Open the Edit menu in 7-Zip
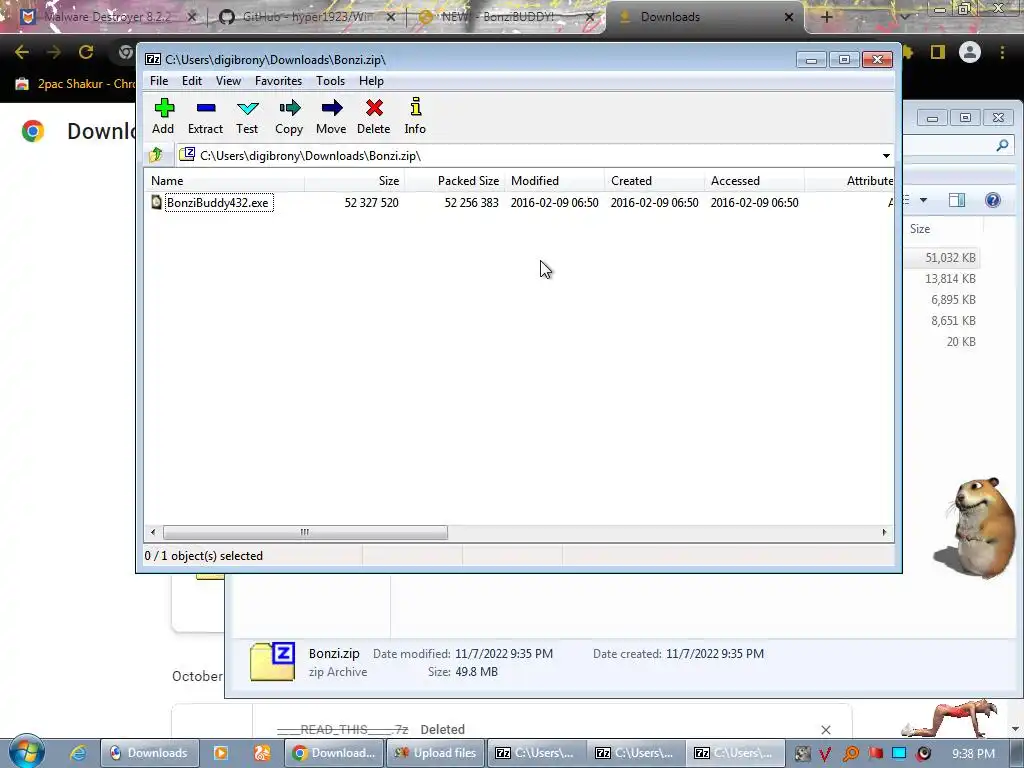 pyautogui.click(x=191, y=81)
